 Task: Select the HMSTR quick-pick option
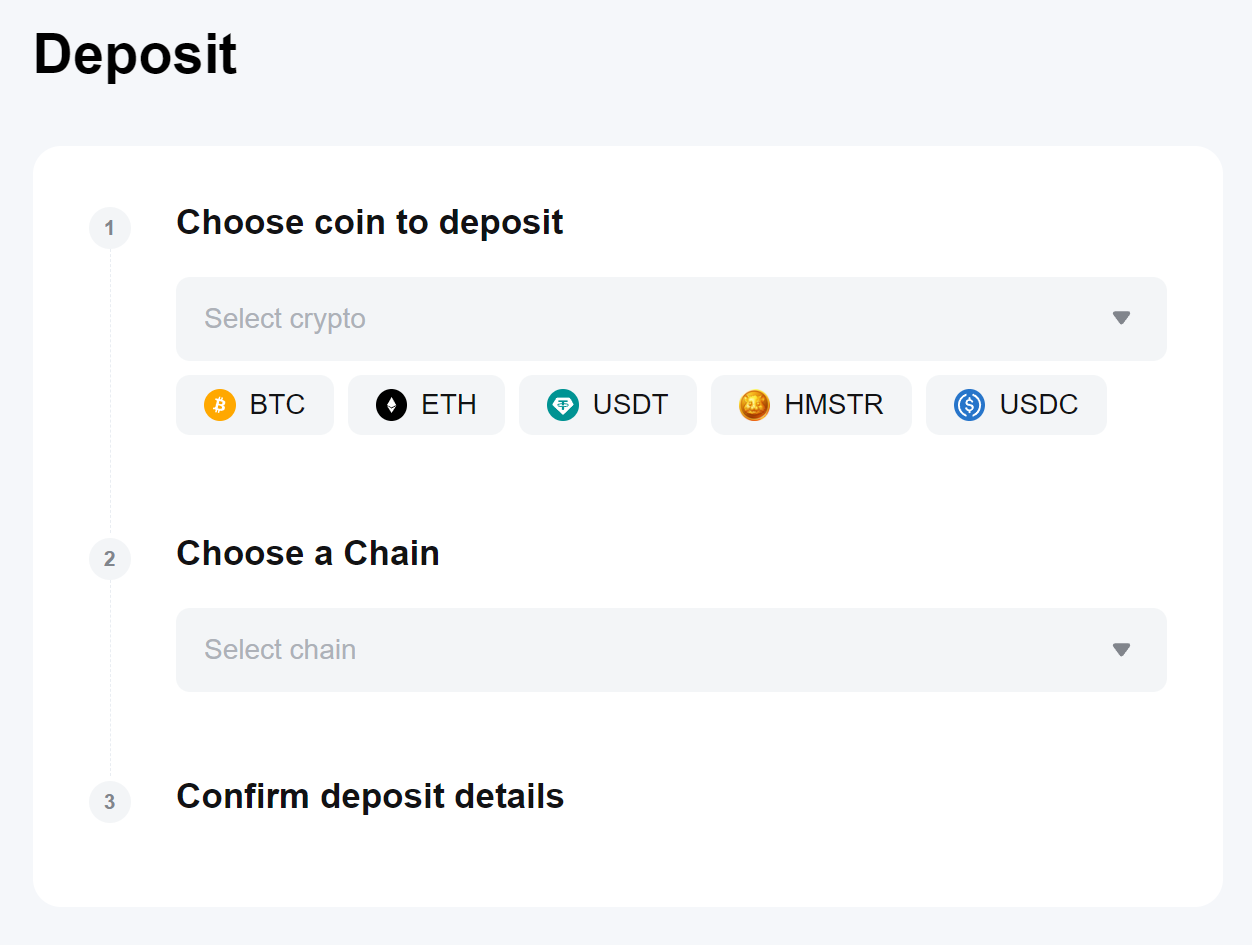(811, 405)
